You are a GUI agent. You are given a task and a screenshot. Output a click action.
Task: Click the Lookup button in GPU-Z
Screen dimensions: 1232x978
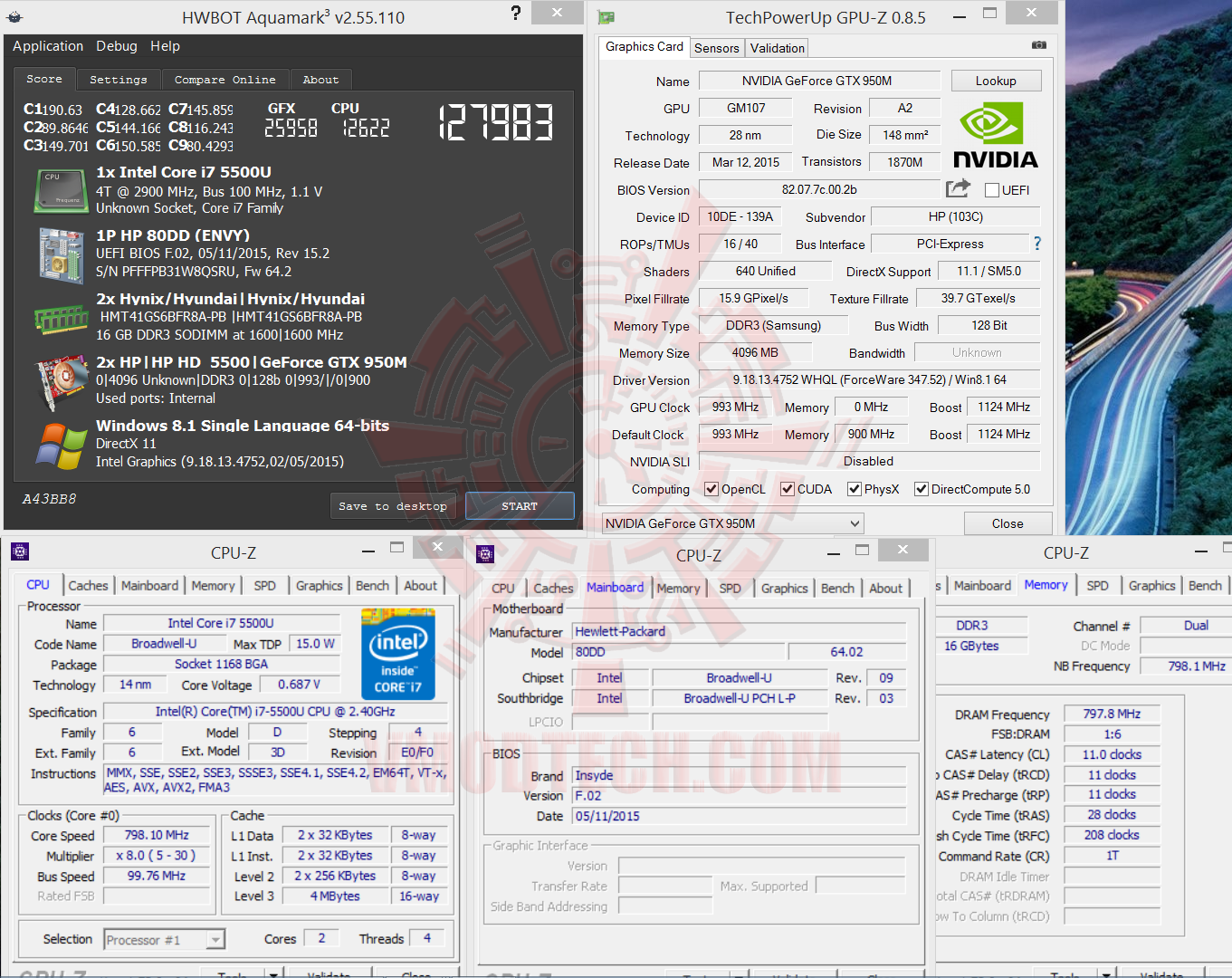[x=996, y=81]
